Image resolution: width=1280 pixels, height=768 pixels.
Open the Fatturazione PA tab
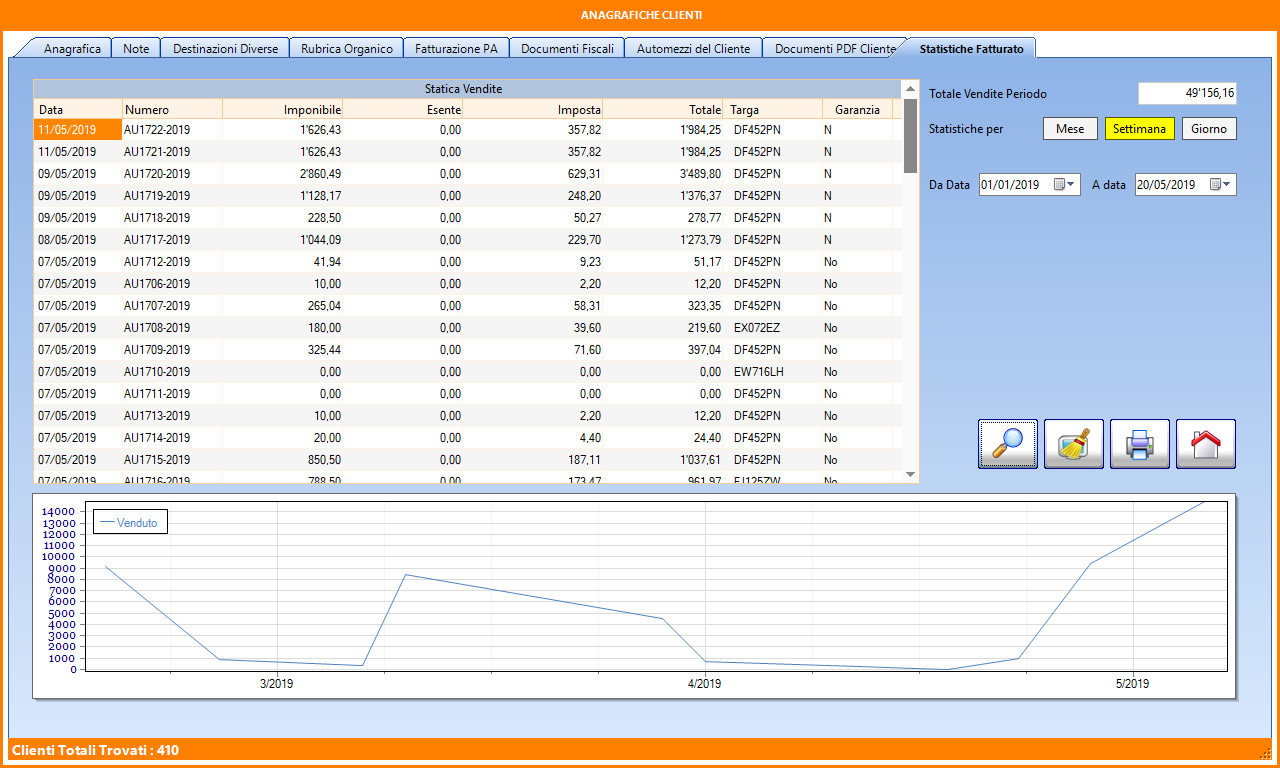pyautogui.click(x=456, y=48)
